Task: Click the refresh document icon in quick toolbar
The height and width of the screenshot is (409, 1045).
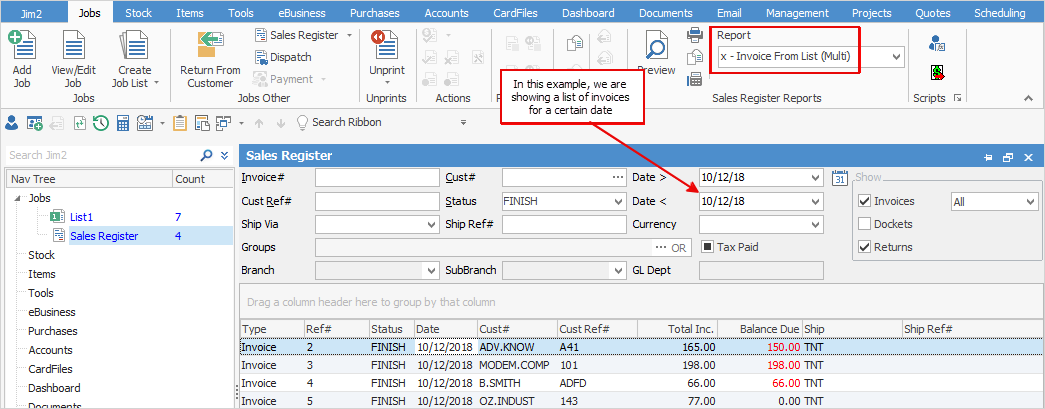Action: click(80, 123)
